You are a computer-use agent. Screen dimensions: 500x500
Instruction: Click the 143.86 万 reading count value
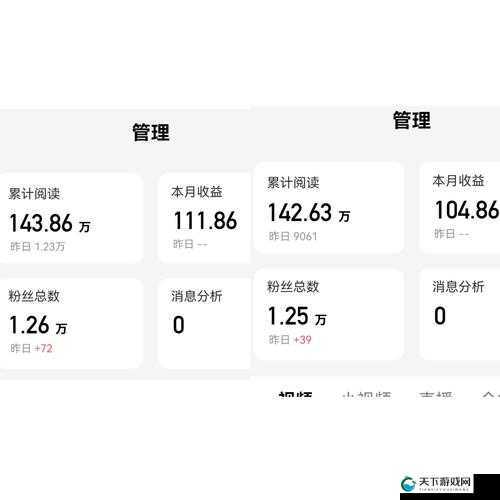click(50, 223)
